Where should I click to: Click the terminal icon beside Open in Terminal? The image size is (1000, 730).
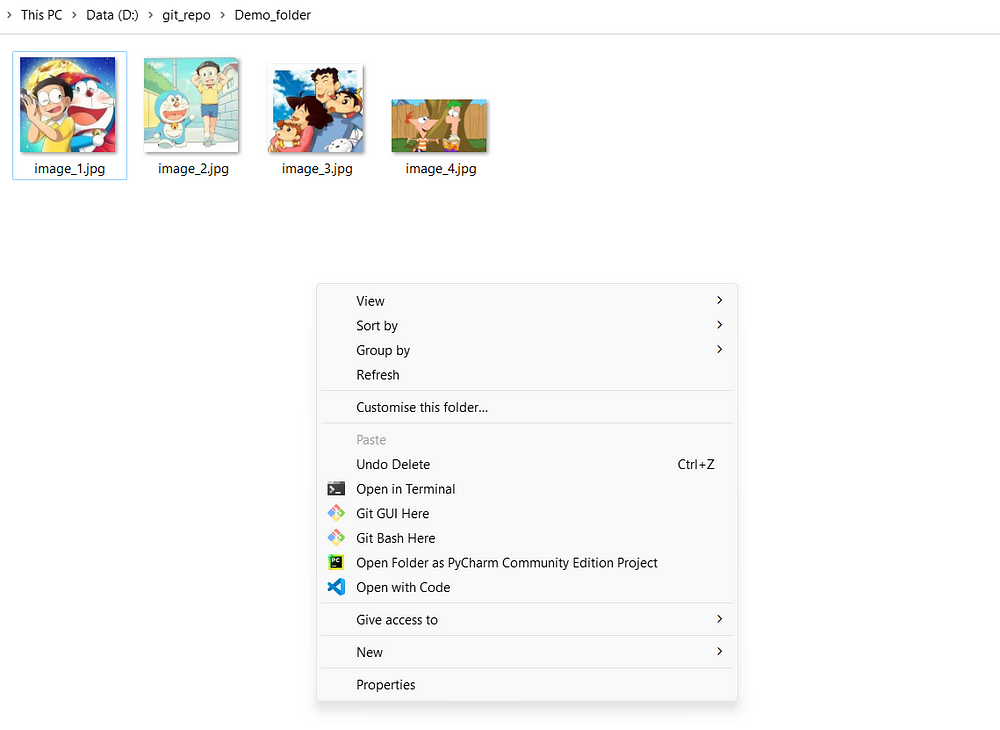(x=336, y=489)
